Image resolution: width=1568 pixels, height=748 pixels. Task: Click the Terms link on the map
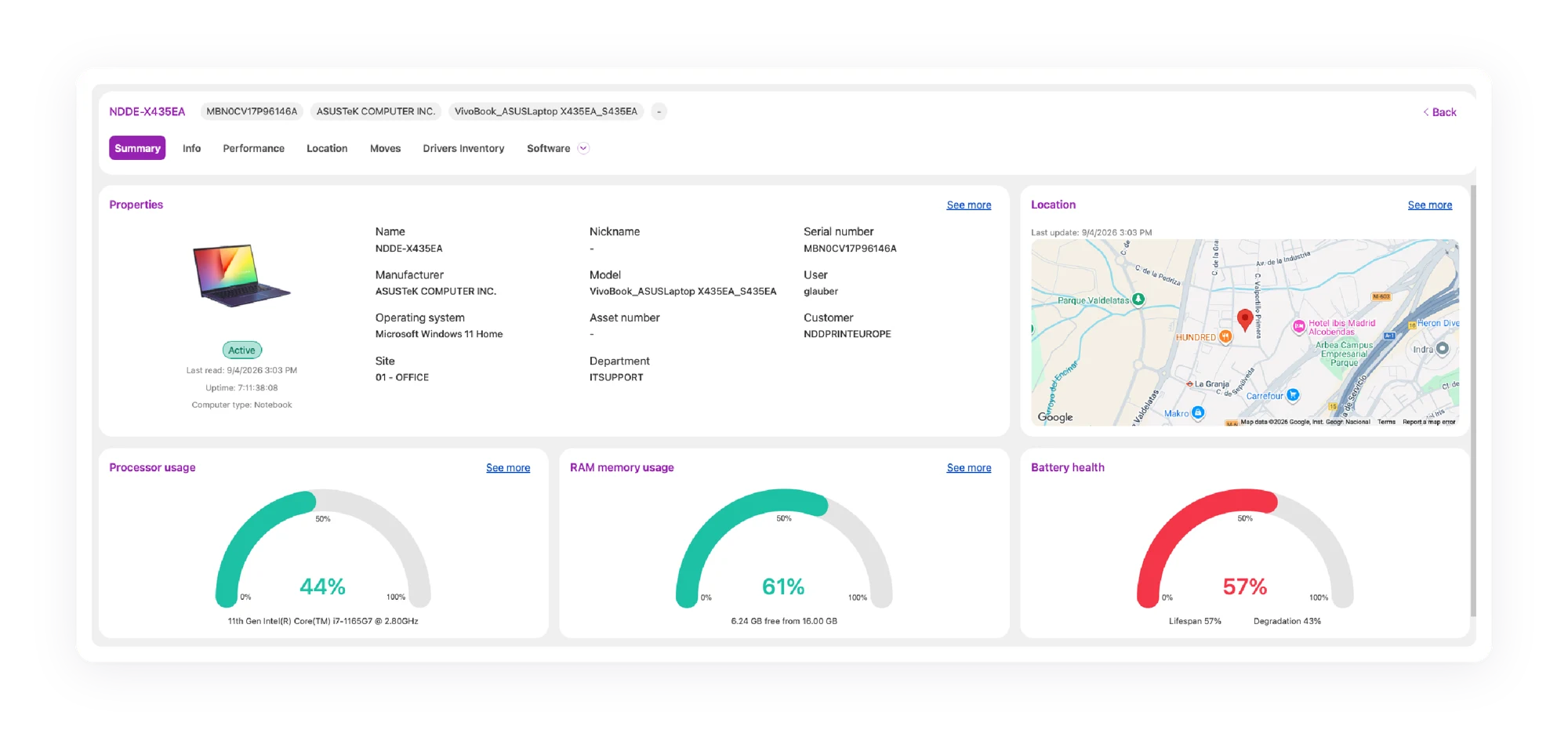pos(1386,422)
